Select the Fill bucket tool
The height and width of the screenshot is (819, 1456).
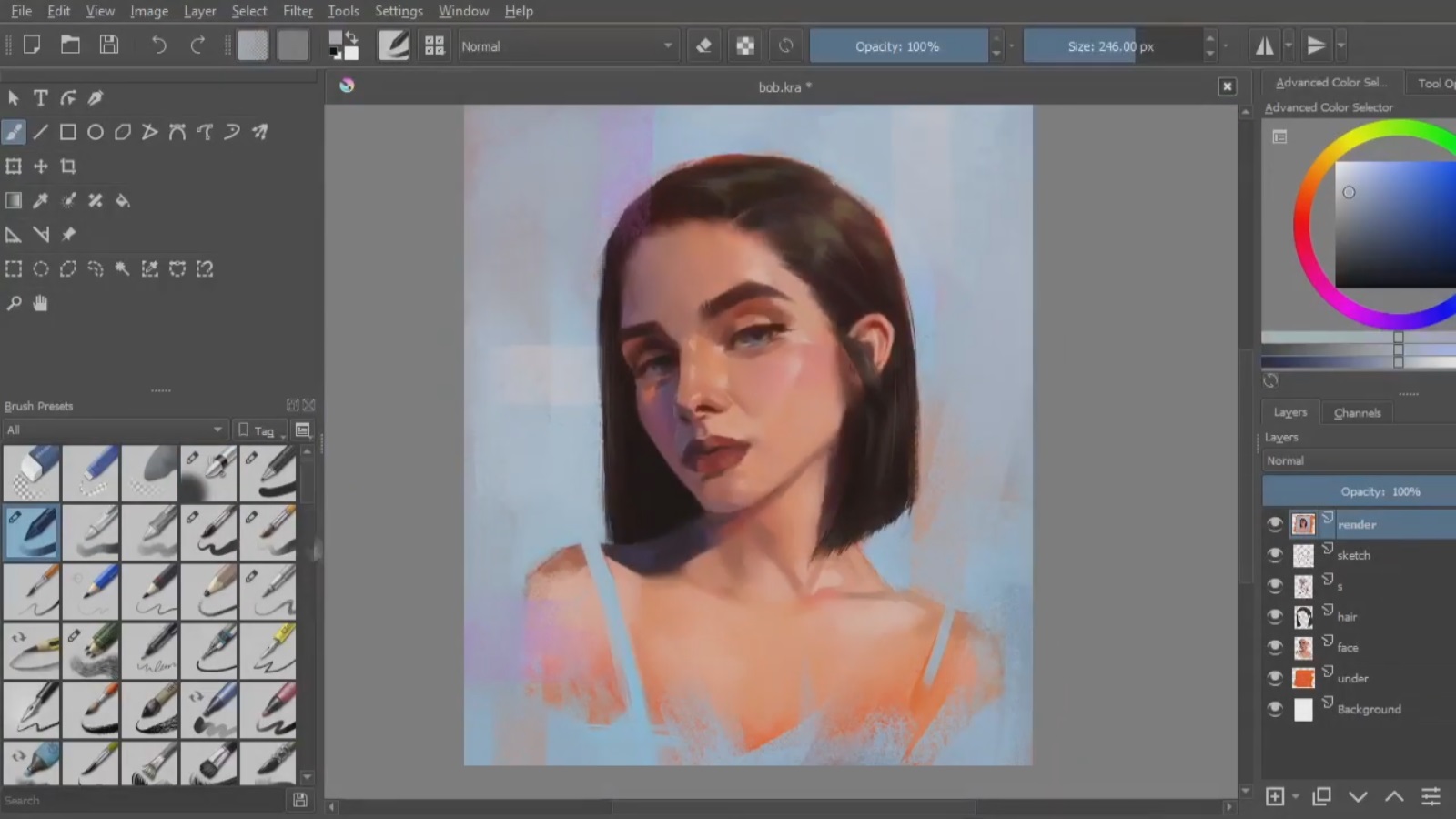[x=123, y=200]
